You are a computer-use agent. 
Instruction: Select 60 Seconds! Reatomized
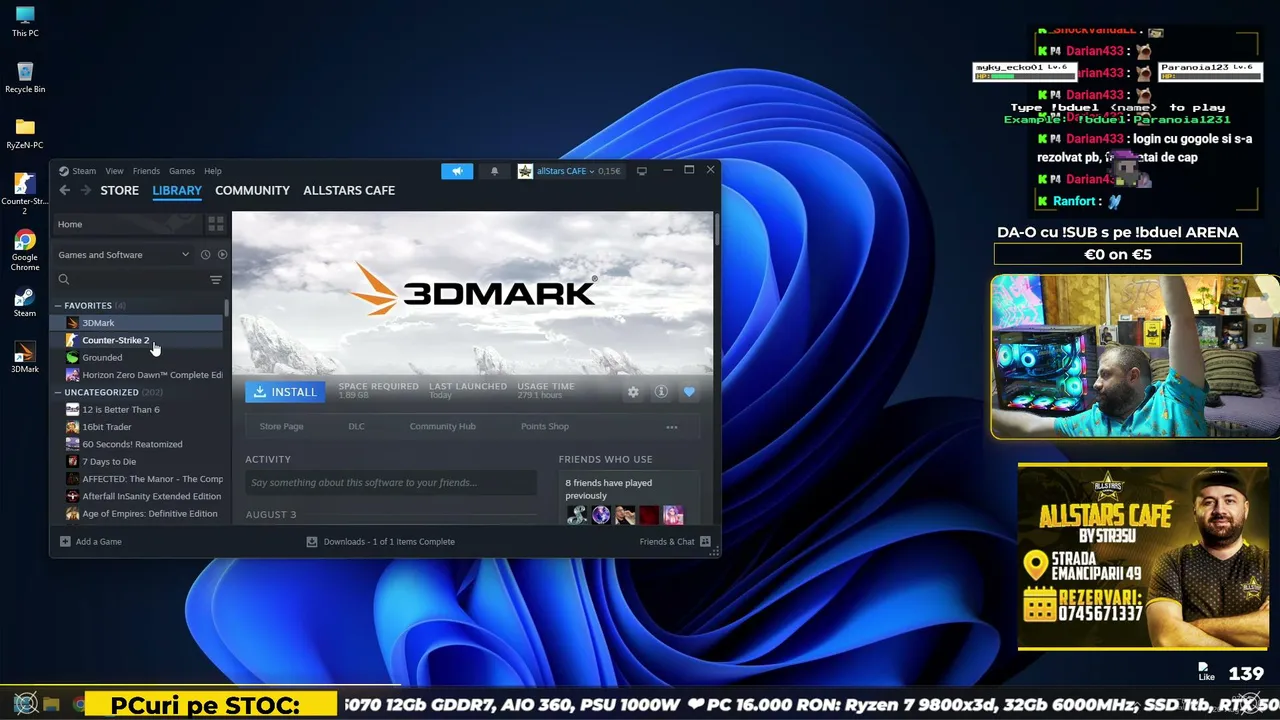click(137, 444)
